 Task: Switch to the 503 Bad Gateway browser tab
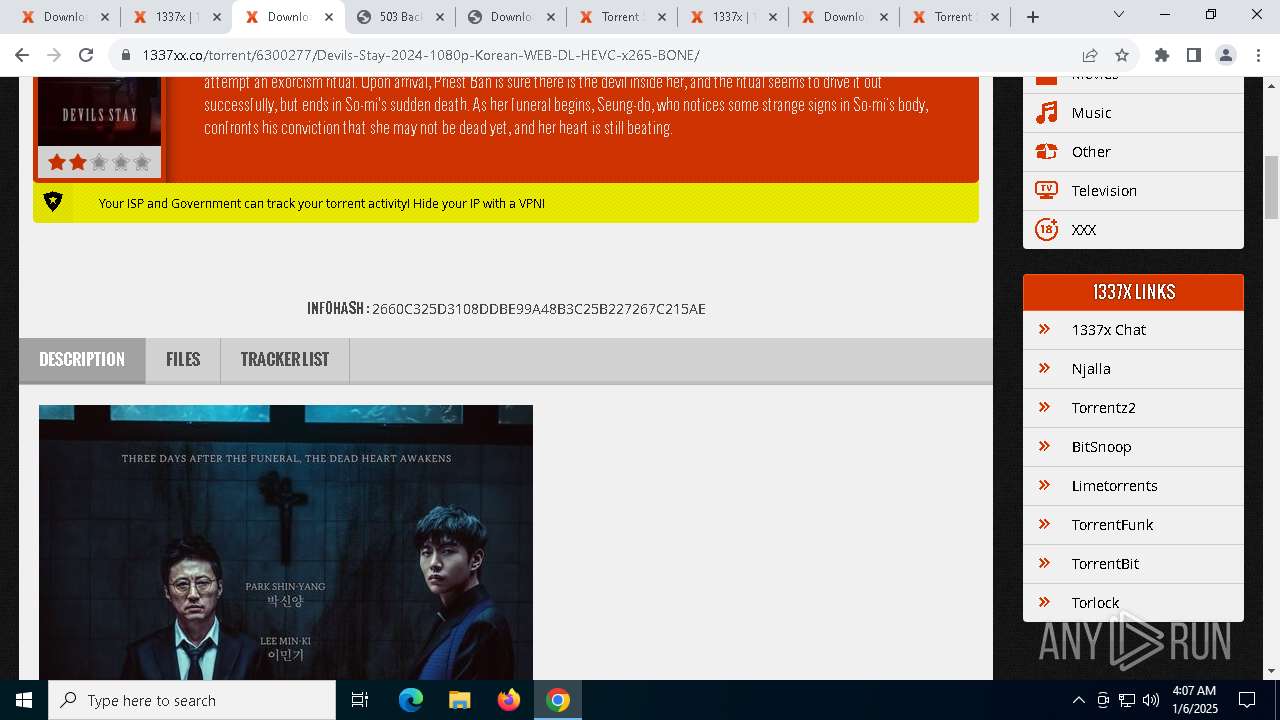(400, 17)
